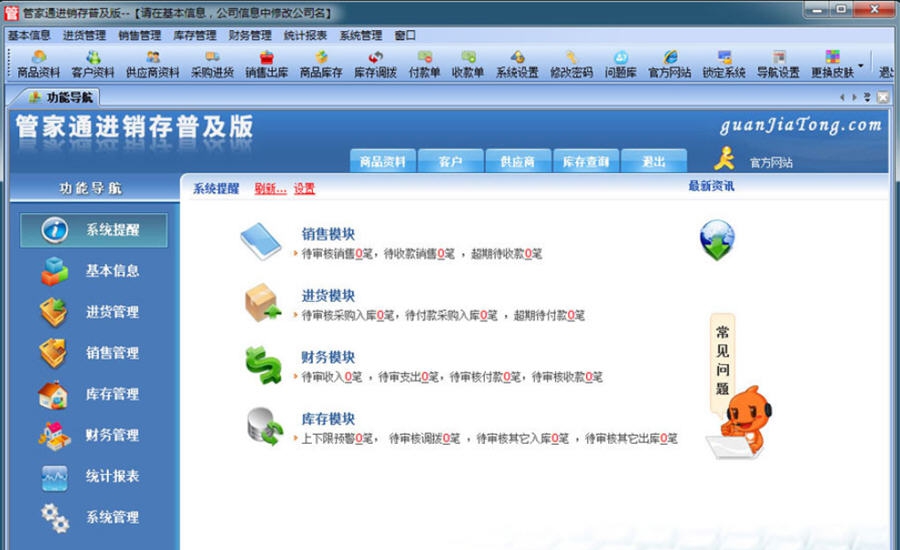This screenshot has width=900, height=550.
Task: Click the 设置 link next to 刷新
Action: (x=304, y=188)
